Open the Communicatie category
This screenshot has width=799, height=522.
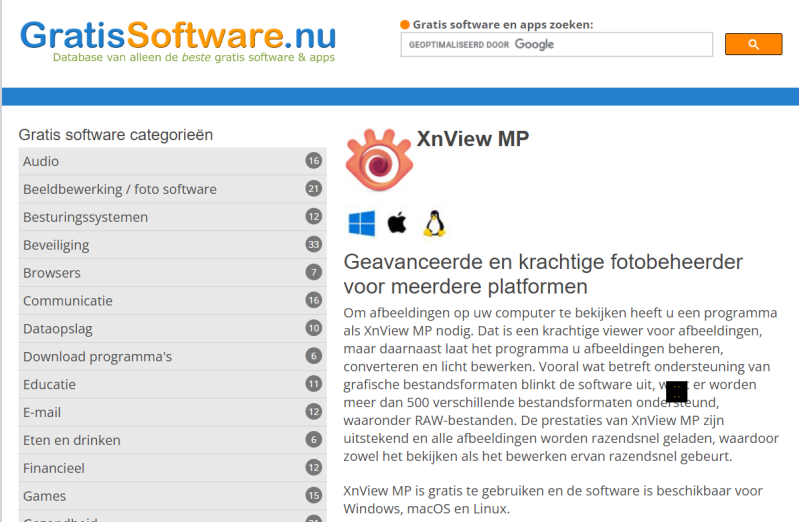tap(172, 301)
